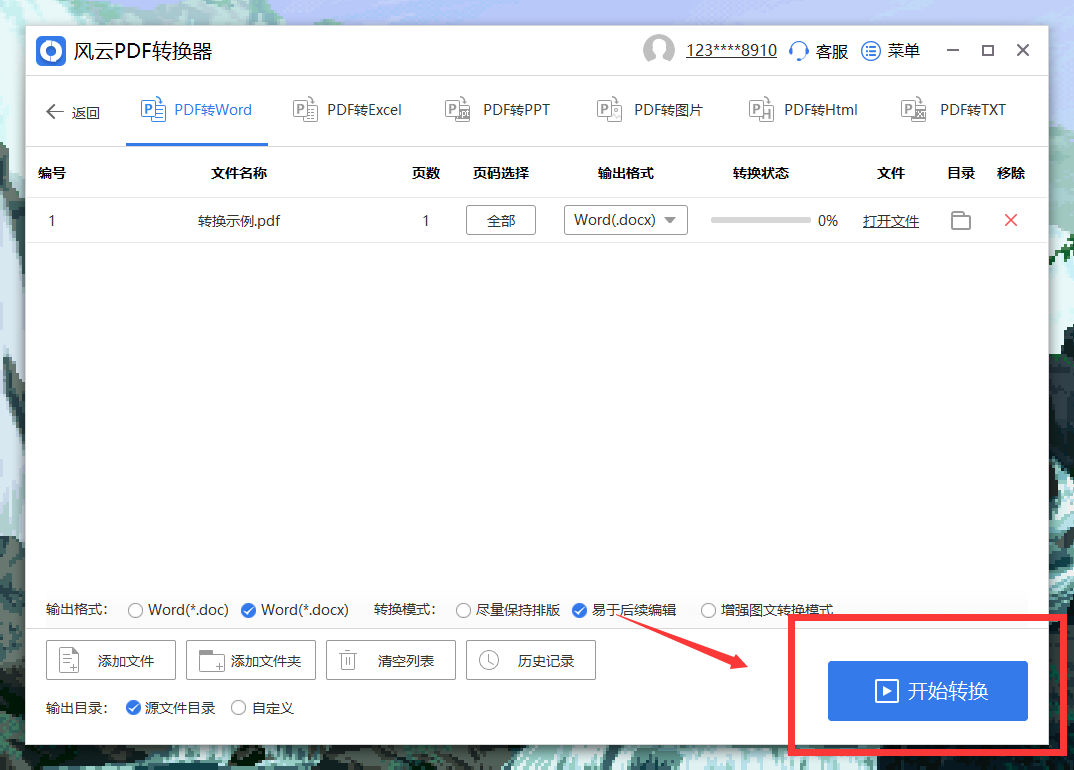Open converted file via 打开文件
Viewport: 1074px width, 770px height.
(890, 221)
